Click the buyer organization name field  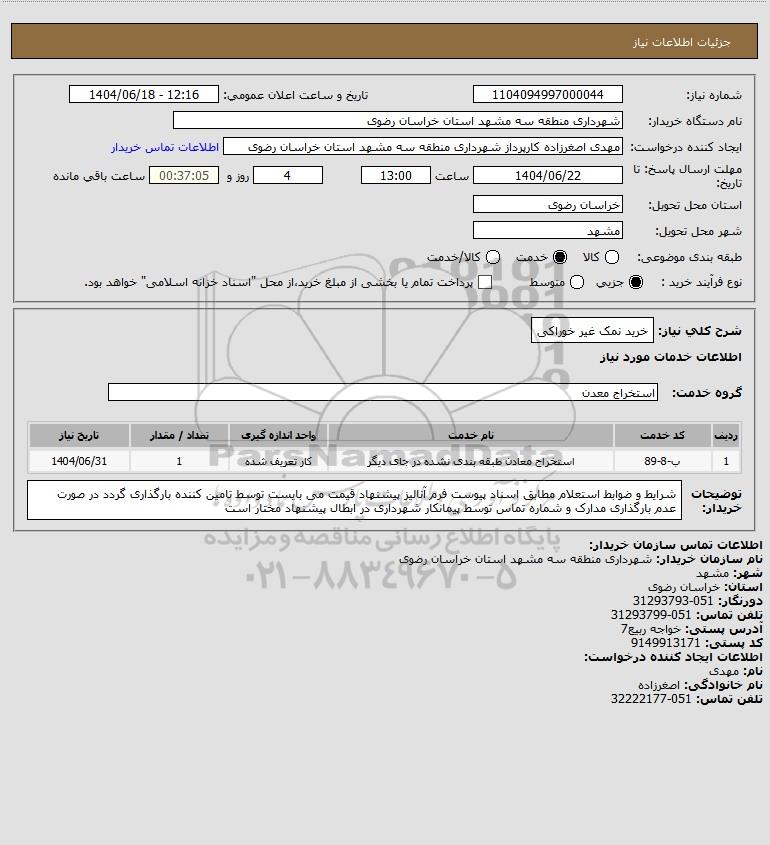click(x=398, y=120)
